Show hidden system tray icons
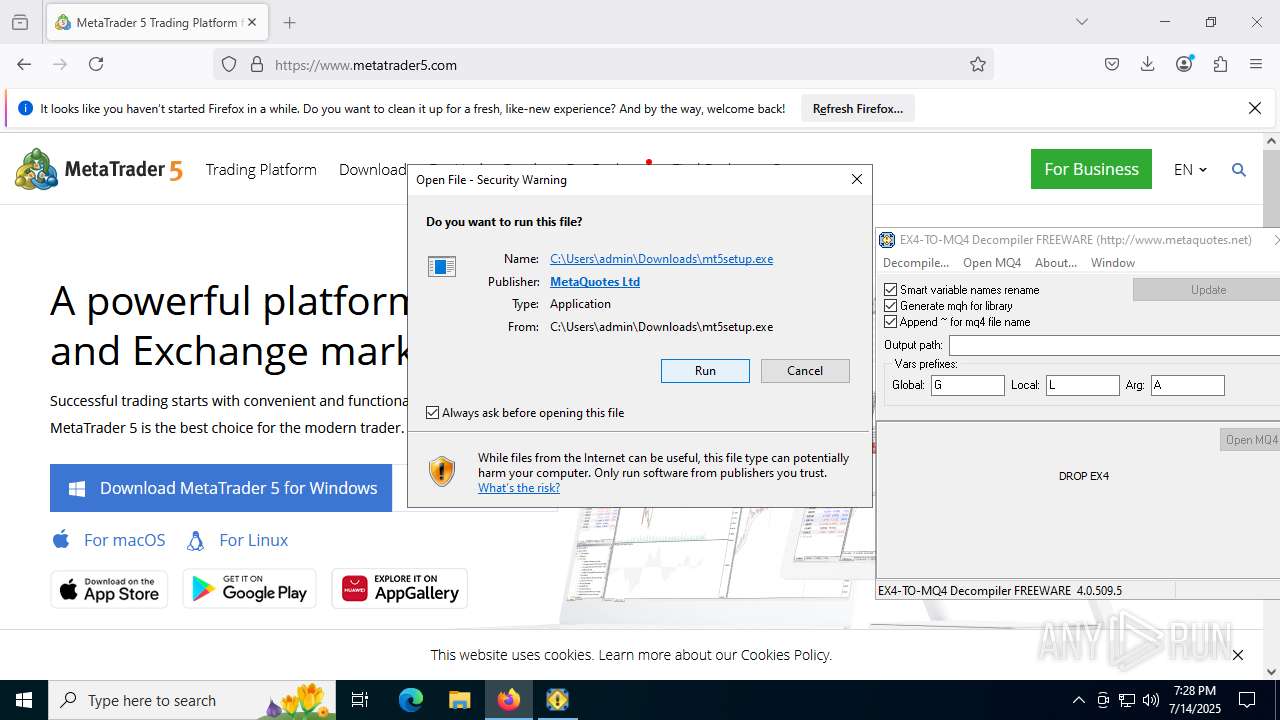Image resolution: width=1280 pixels, height=720 pixels. coord(1078,700)
